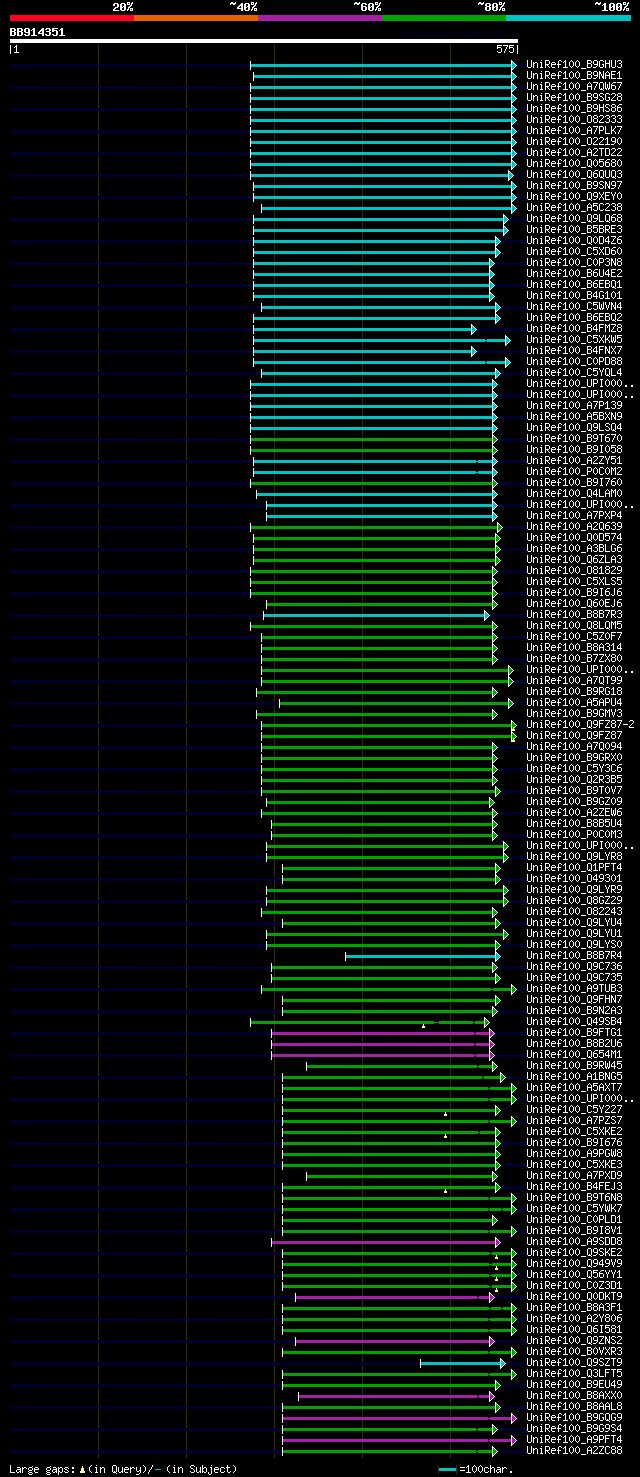640x1477 pixels.
Task: Click hit UniRef100_O22190
Action: point(574,141)
